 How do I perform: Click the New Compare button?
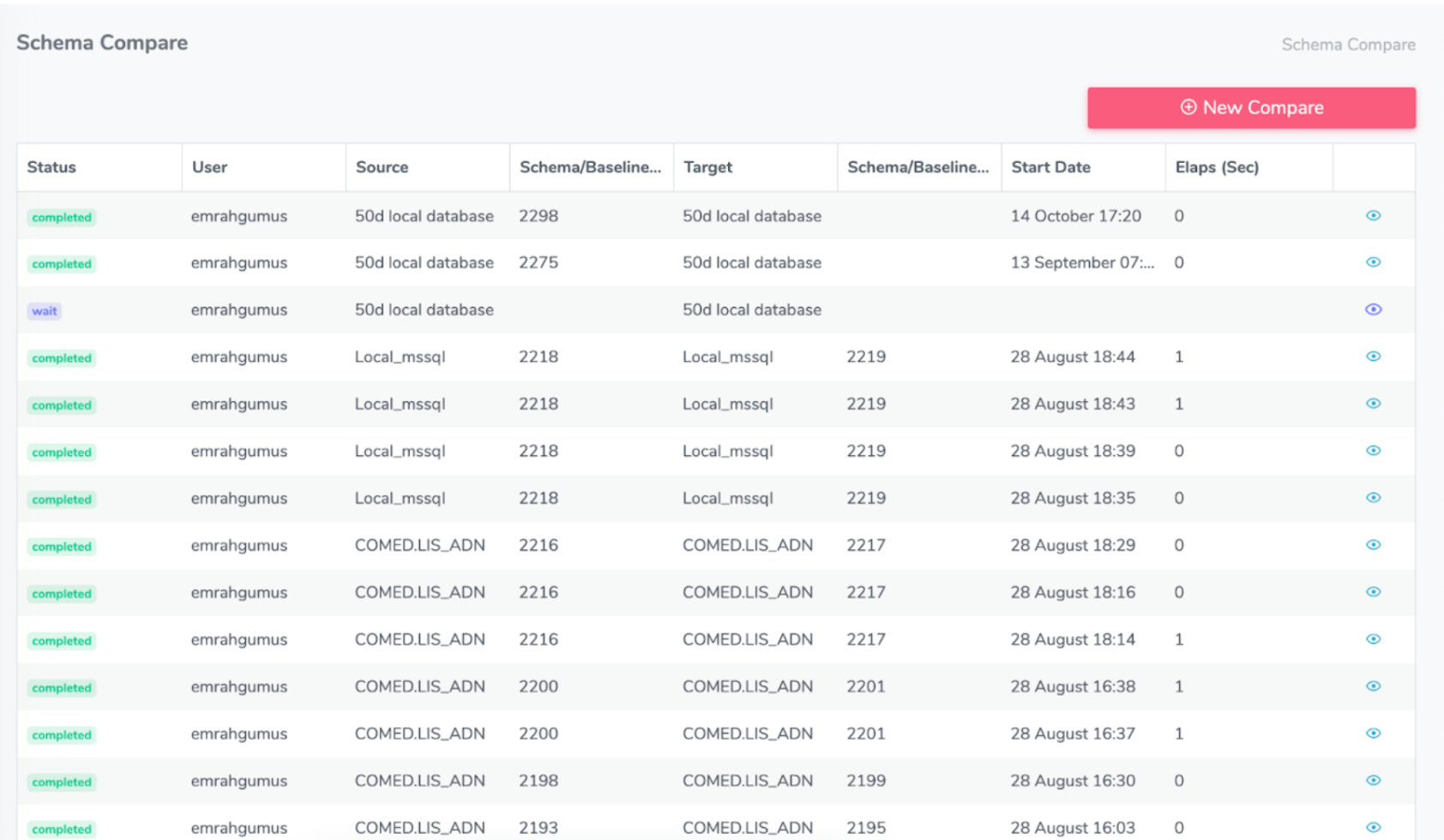coord(1251,108)
